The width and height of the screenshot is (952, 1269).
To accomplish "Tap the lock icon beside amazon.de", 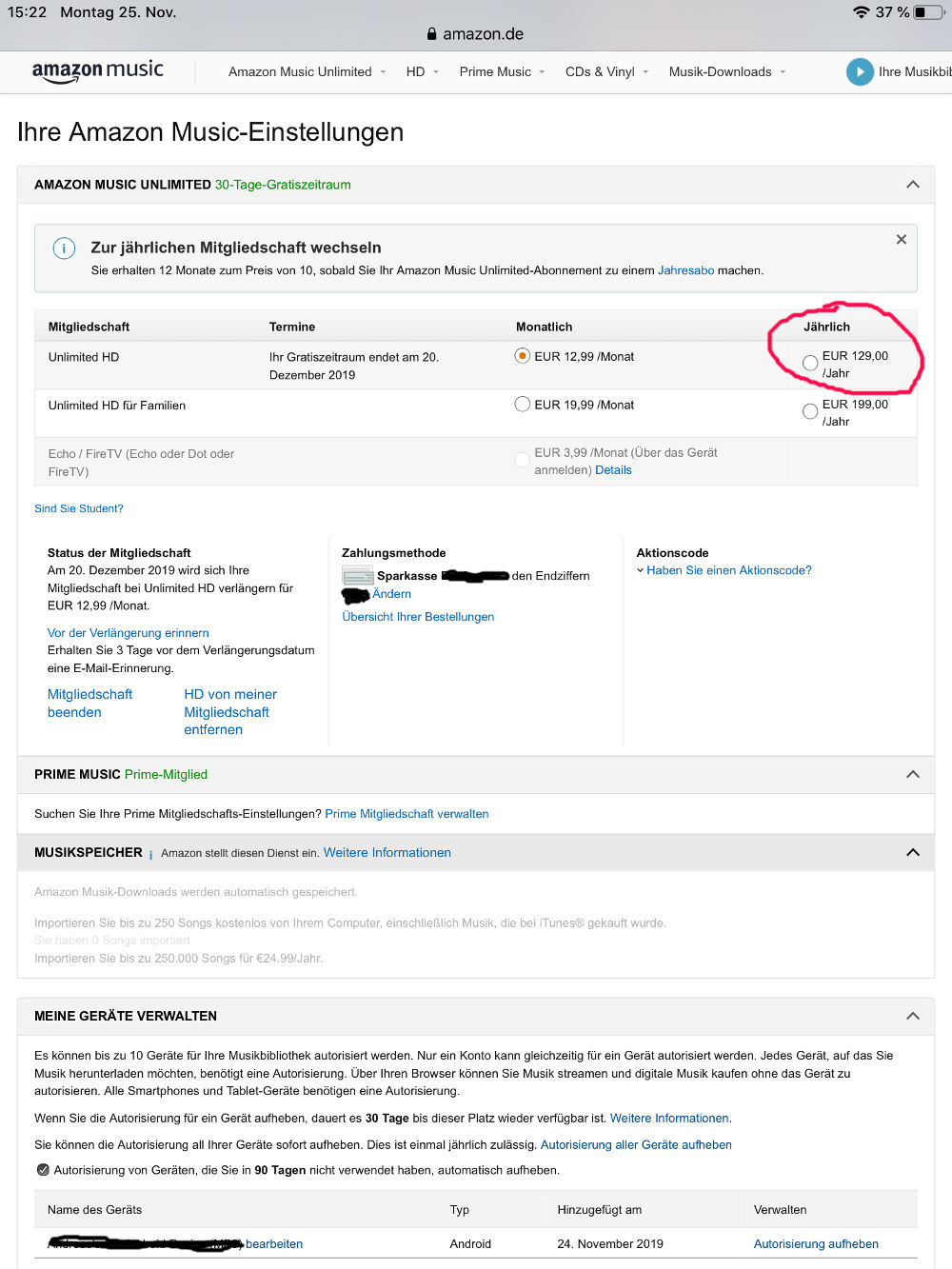I will [x=432, y=34].
